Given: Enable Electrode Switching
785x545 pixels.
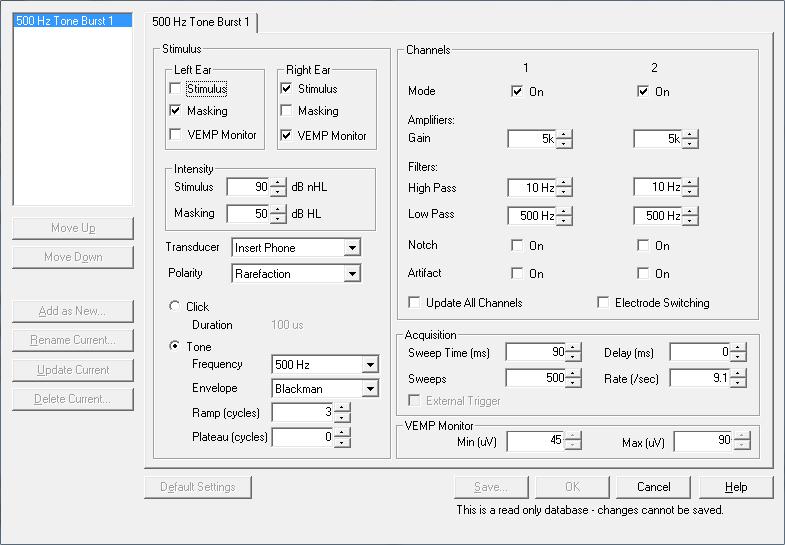Looking at the screenshot, I should (603, 303).
